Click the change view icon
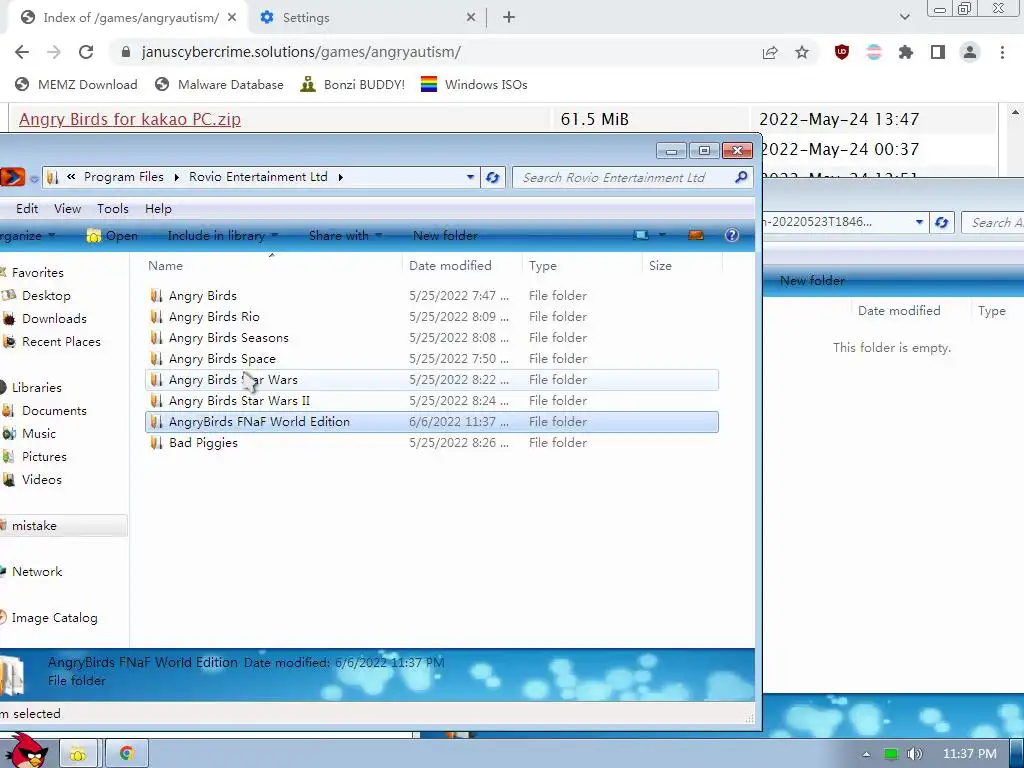Viewport: 1024px width, 768px height. point(641,235)
